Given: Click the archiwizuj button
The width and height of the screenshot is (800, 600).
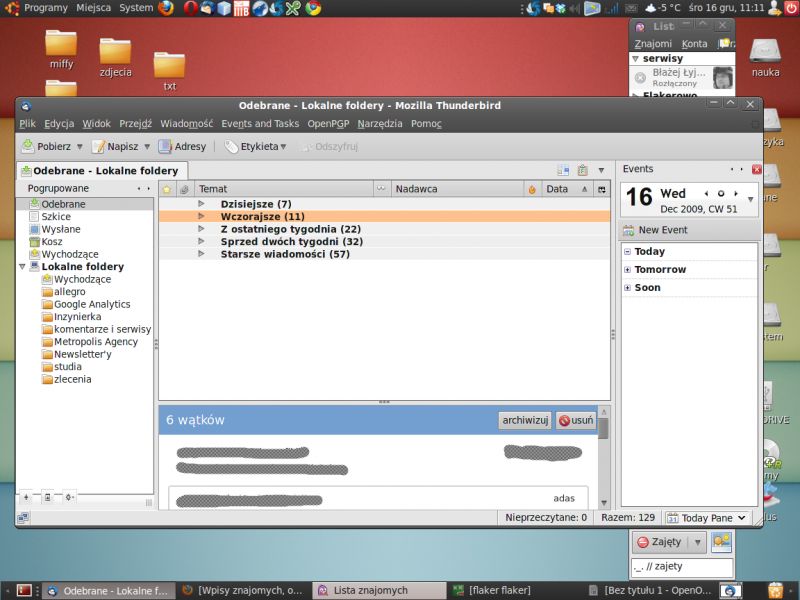Looking at the screenshot, I should [x=525, y=420].
